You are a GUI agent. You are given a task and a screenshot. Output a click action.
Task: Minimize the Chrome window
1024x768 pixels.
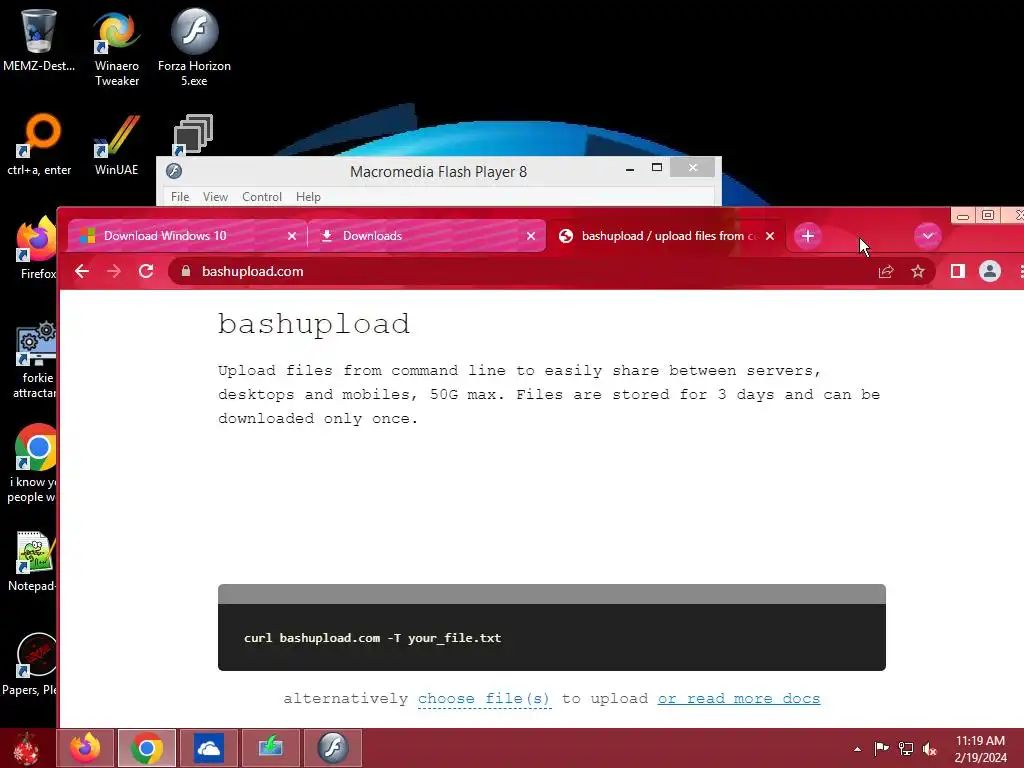[x=963, y=216]
